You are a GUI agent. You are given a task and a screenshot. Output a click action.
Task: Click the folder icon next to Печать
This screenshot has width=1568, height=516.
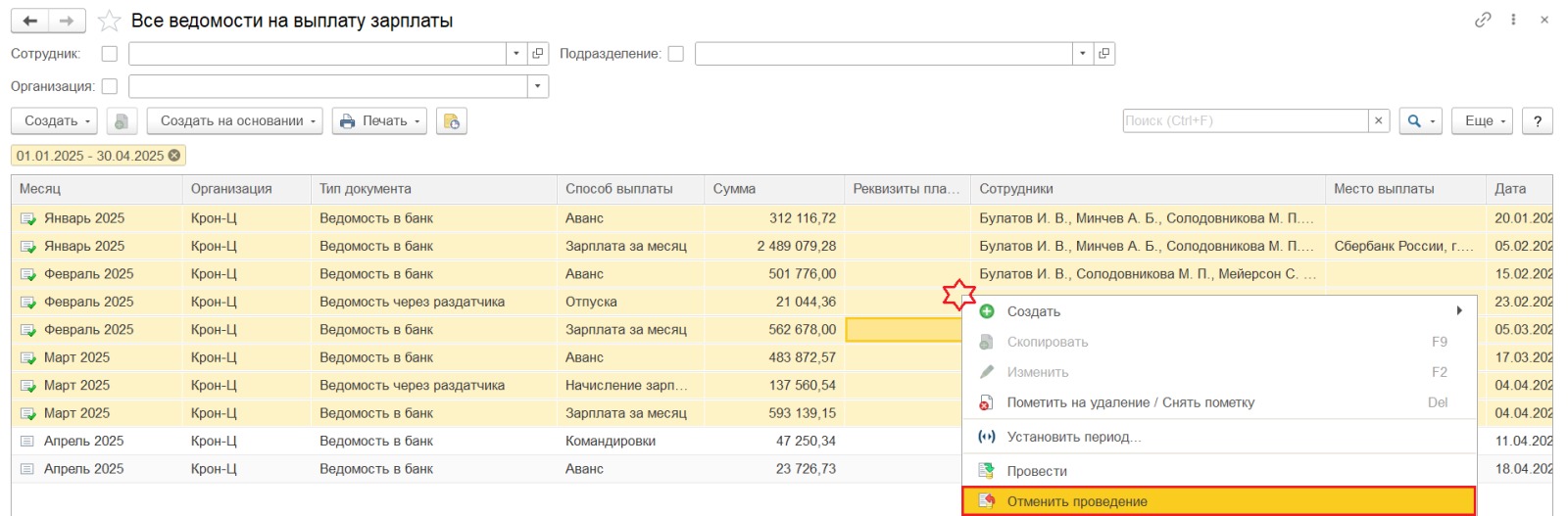[x=451, y=121]
